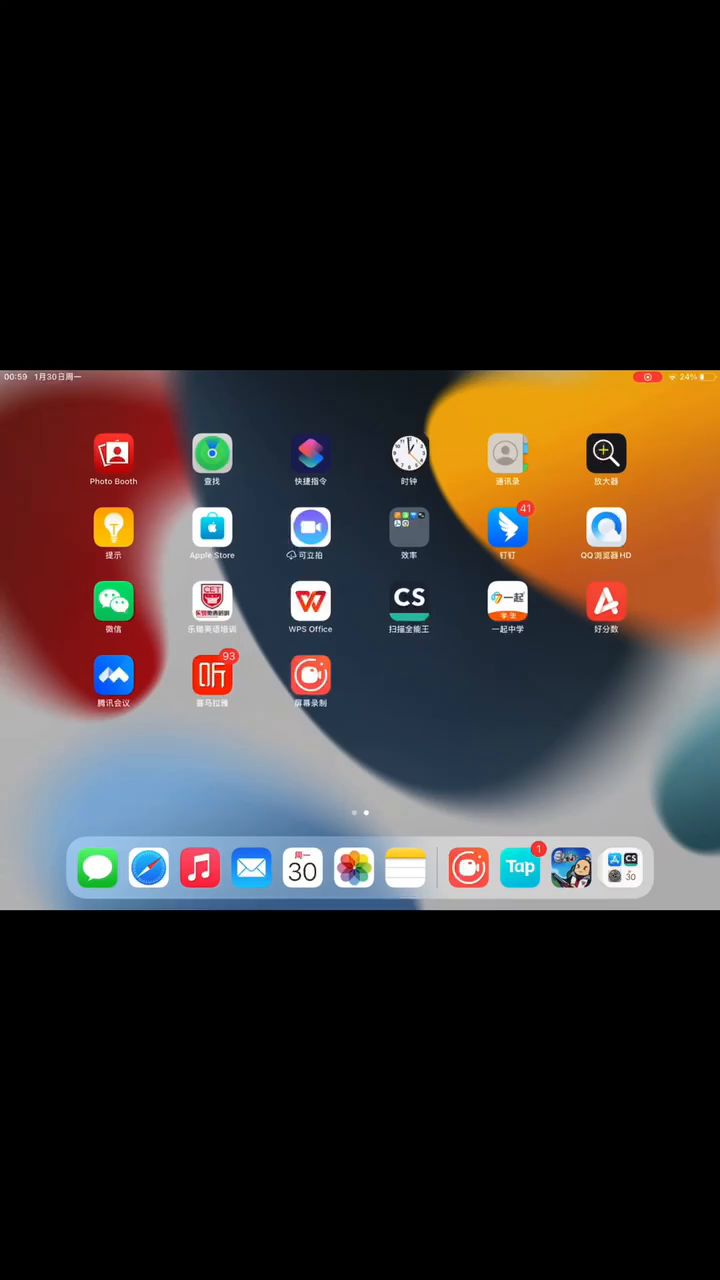Viewport: 720px width, 1280px height.
Task: Tap the date 1月30日周一 in status bar
Action: [58, 377]
